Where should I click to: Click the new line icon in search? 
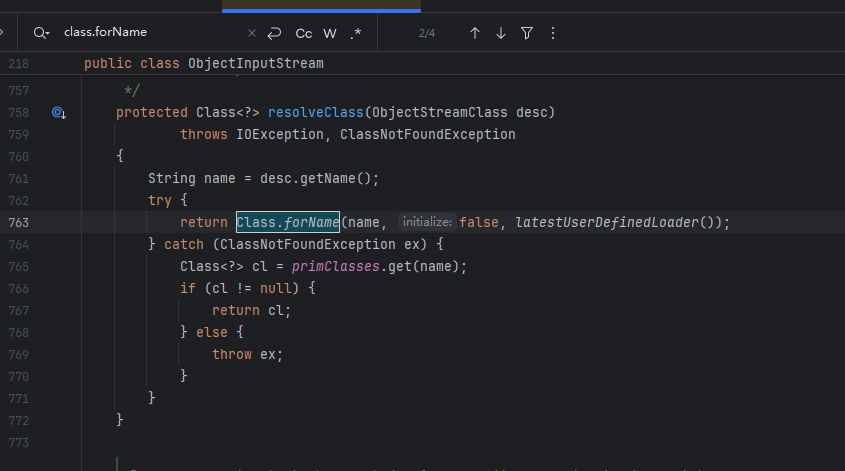point(275,33)
